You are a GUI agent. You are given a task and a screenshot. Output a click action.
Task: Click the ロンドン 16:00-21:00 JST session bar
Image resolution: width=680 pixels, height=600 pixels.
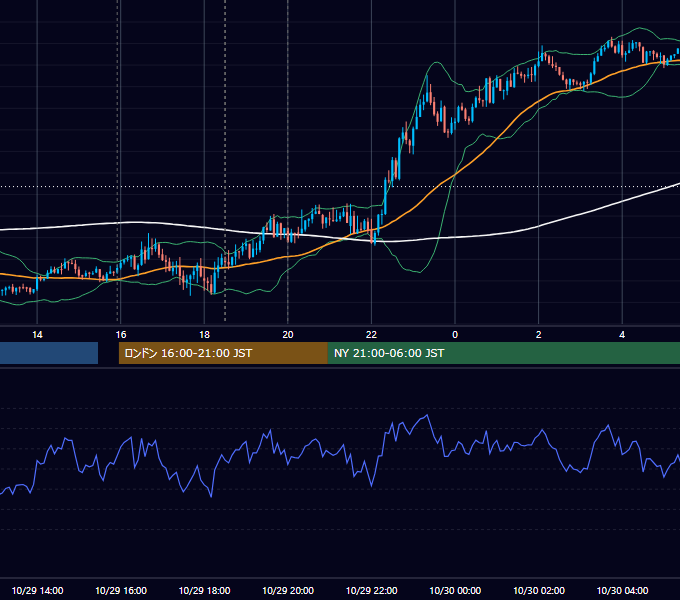click(x=223, y=353)
